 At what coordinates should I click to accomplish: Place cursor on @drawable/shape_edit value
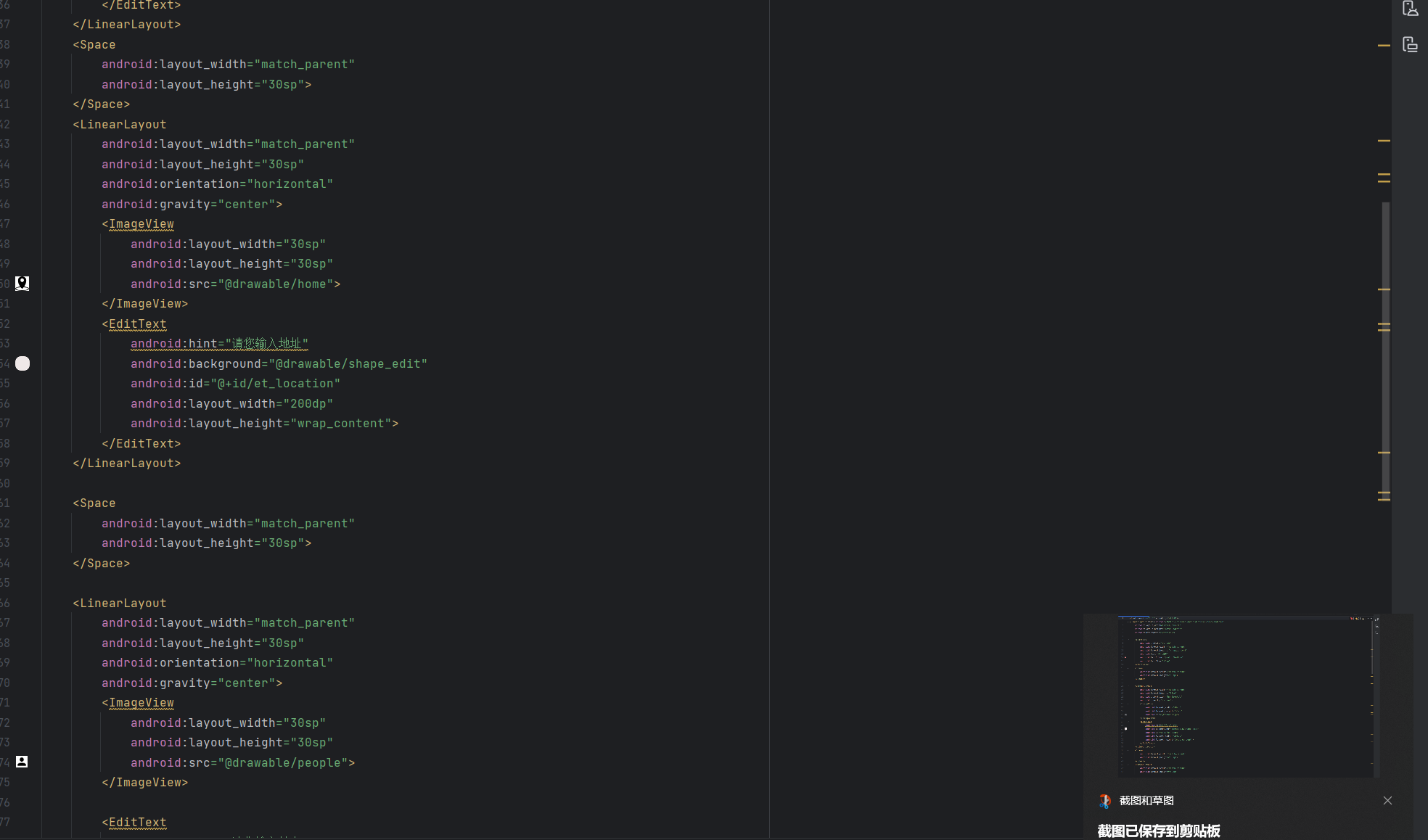point(348,364)
